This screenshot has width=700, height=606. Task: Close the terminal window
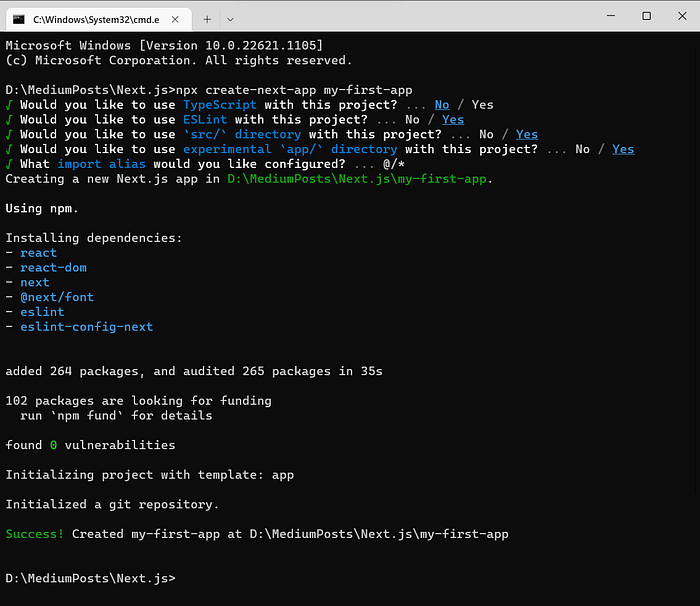pos(682,16)
